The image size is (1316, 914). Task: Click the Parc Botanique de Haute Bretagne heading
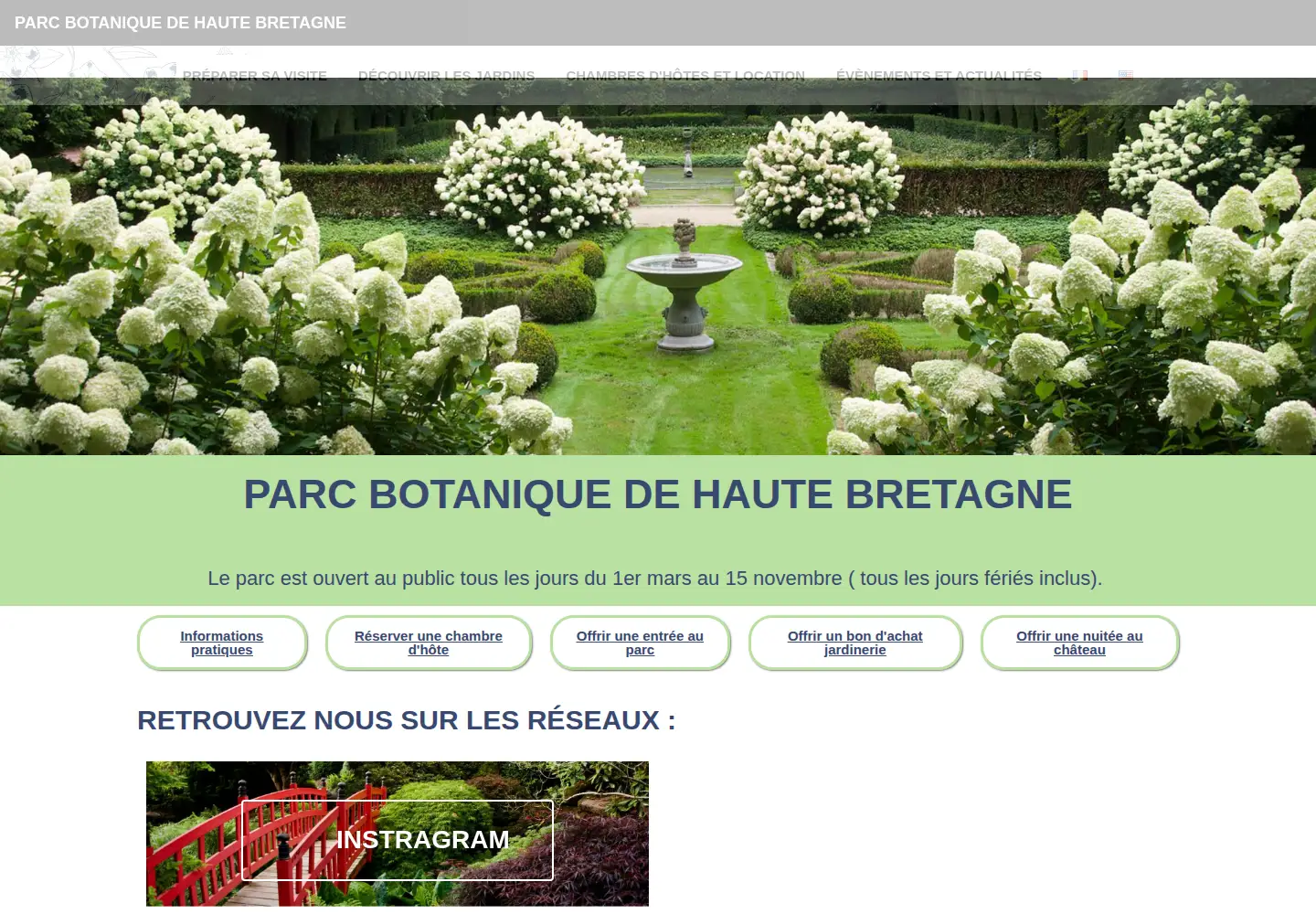tap(658, 494)
